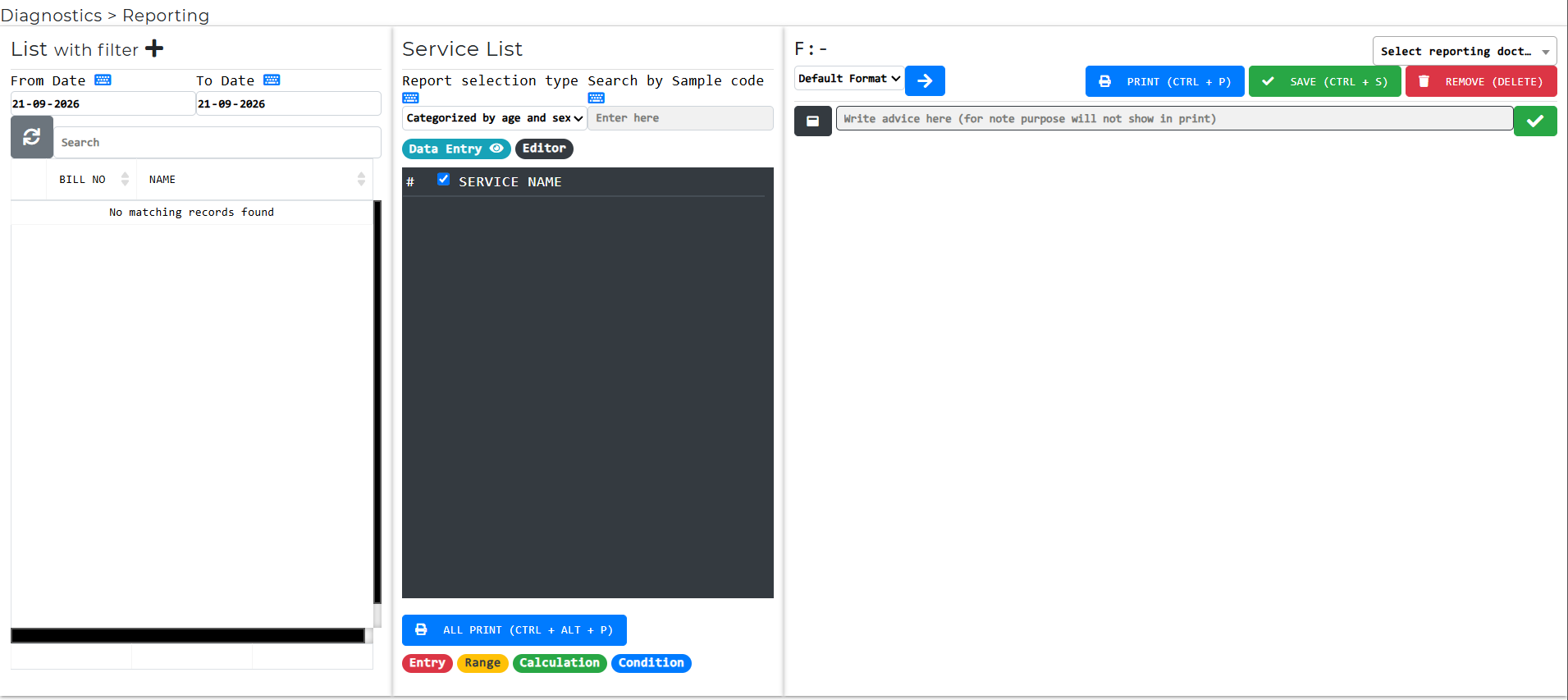Click the plus icon next to List with filter
The height and width of the screenshot is (700, 1568).
(x=154, y=49)
